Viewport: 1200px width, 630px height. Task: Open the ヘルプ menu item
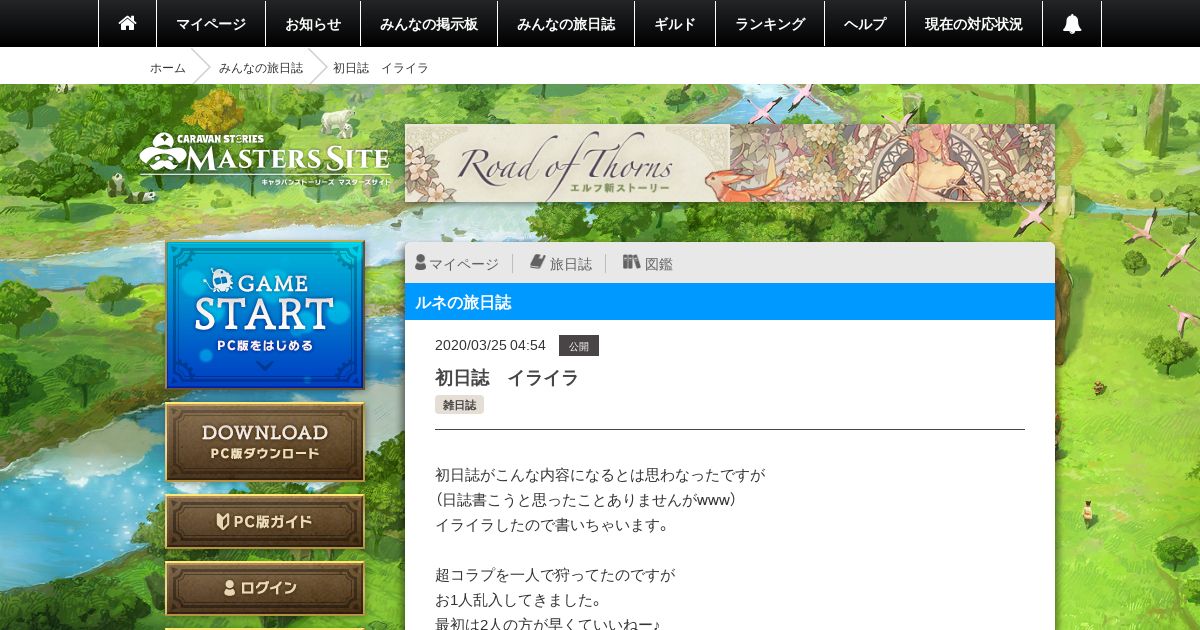coord(865,23)
